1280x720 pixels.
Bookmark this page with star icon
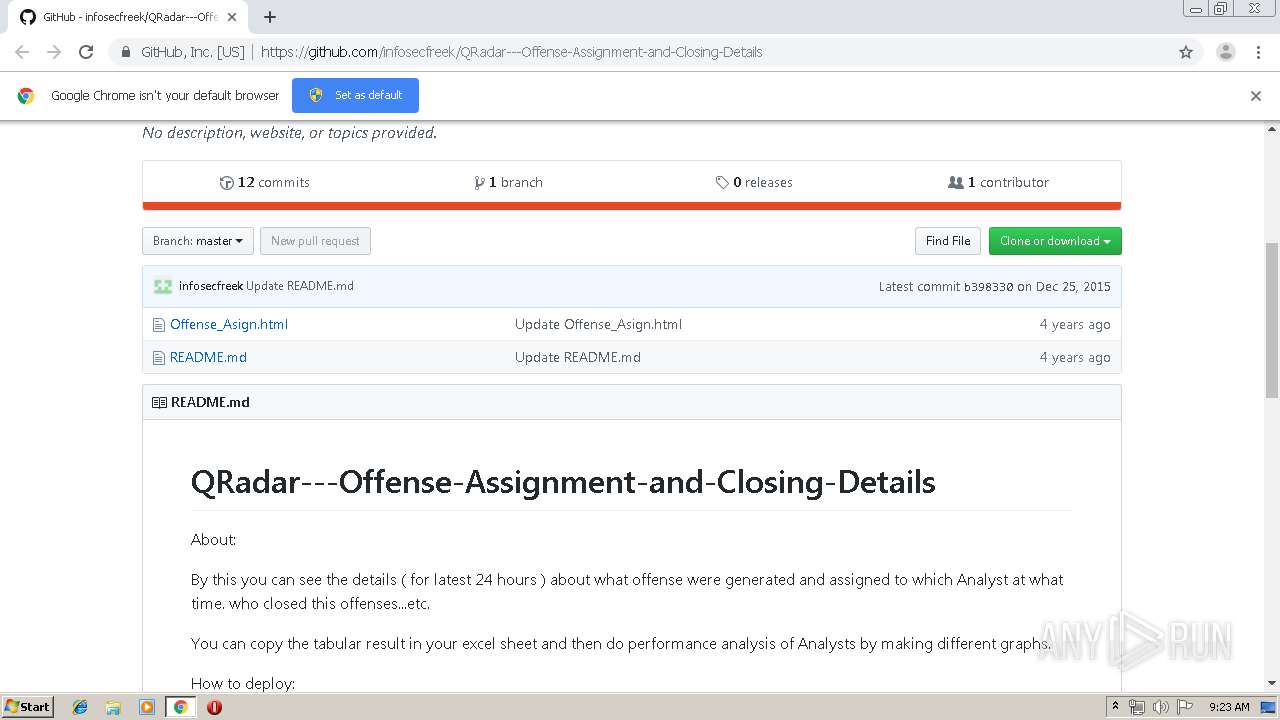point(1186,52)
